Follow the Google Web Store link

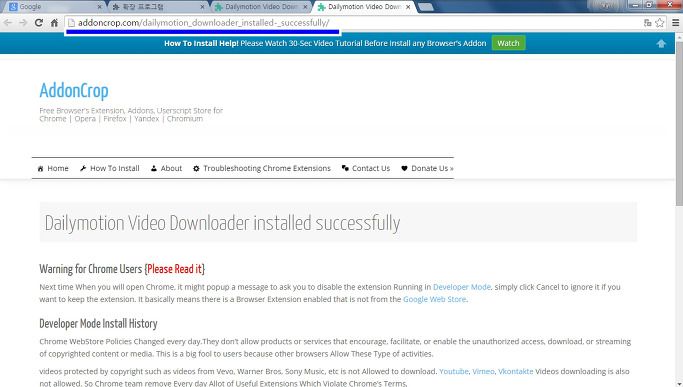coord(434,299)
